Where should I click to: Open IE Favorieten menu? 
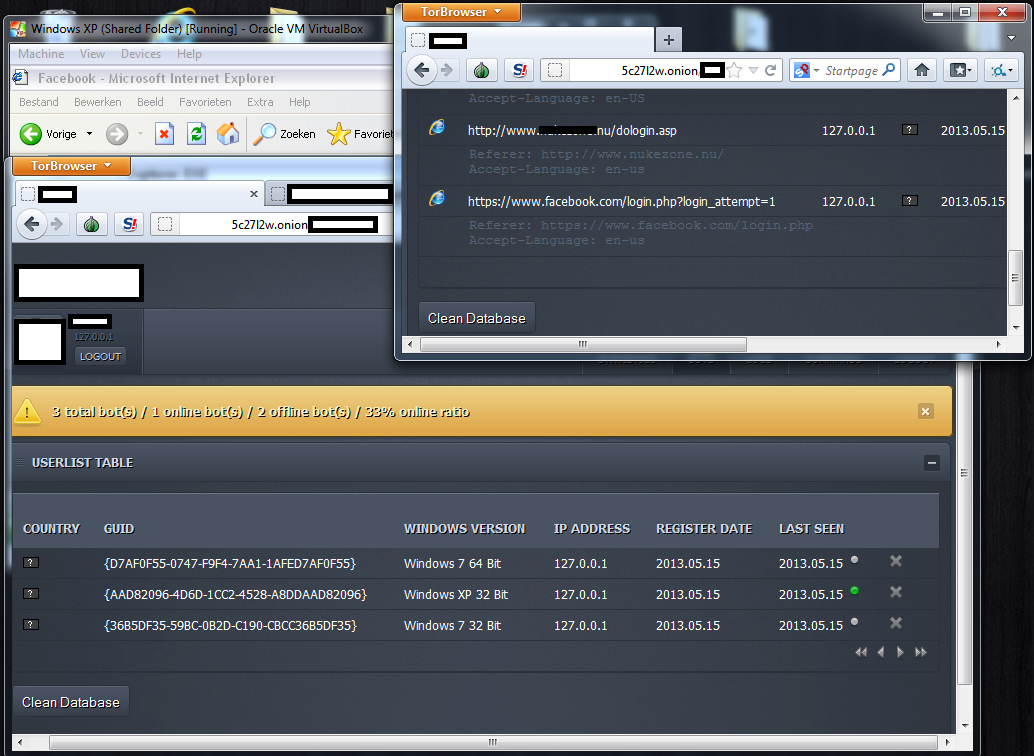(x=205, y=102)
